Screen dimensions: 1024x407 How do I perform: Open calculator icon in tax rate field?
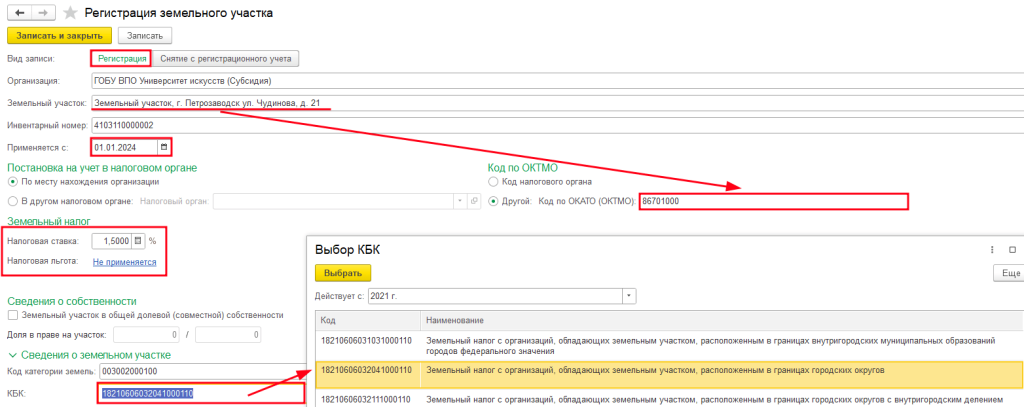click(x=138, y=241)
